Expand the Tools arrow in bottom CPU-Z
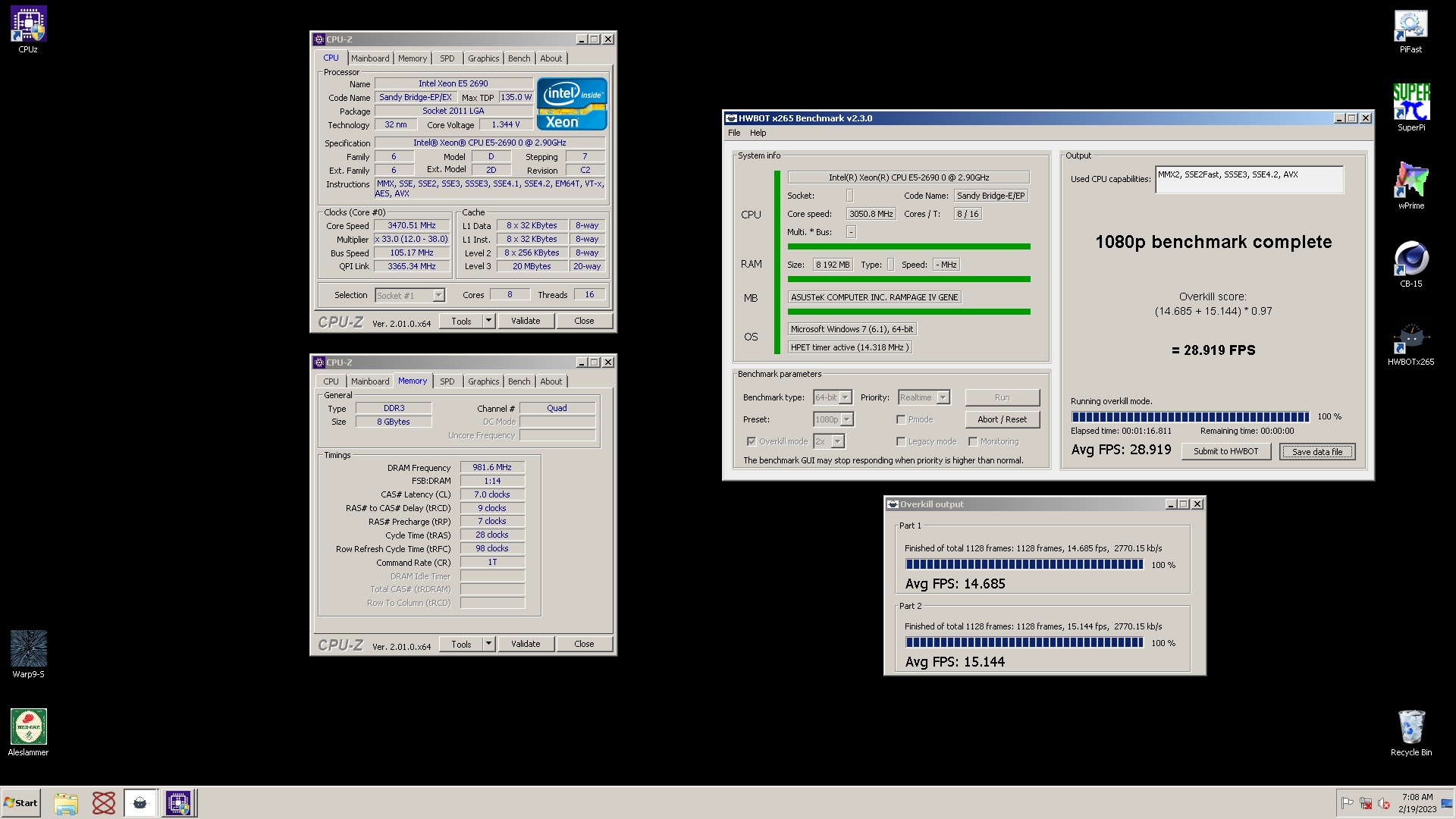Image resolution: width=1456 pixels, height=819 pixels. [x=489, y=645]
